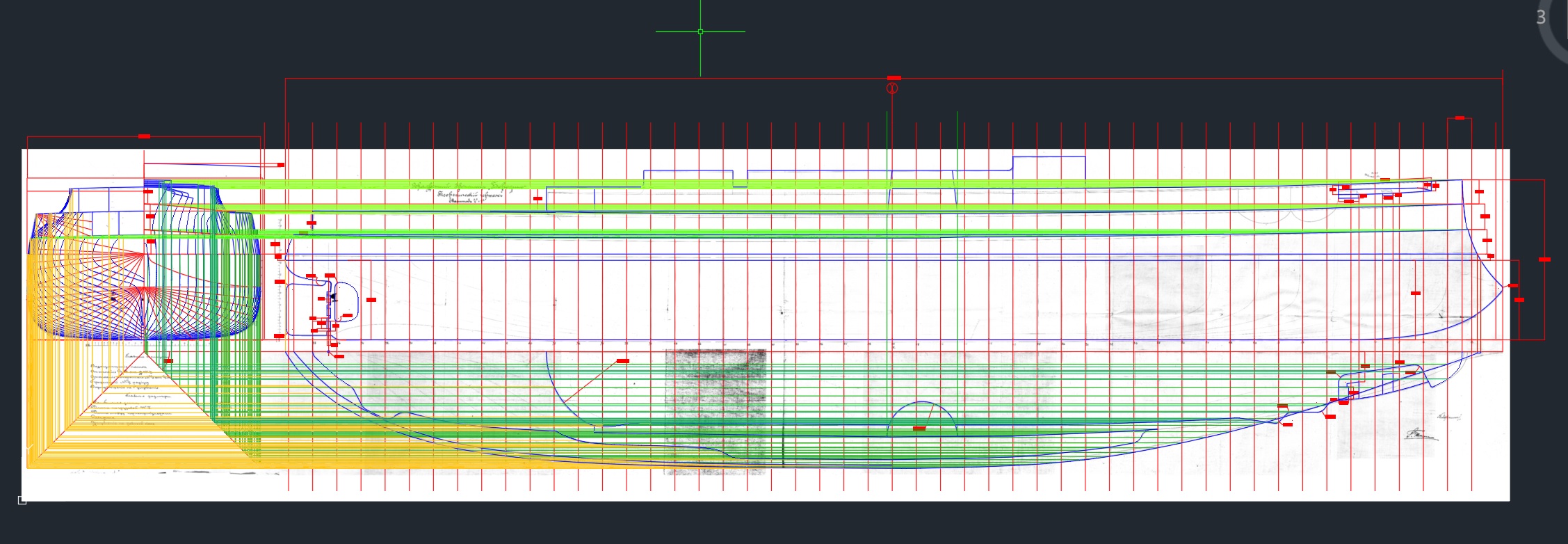Click the UCS origin square at bottom-left
Image resolution: width=1568 pixels, height=544 pixels.
pos(22,499)
